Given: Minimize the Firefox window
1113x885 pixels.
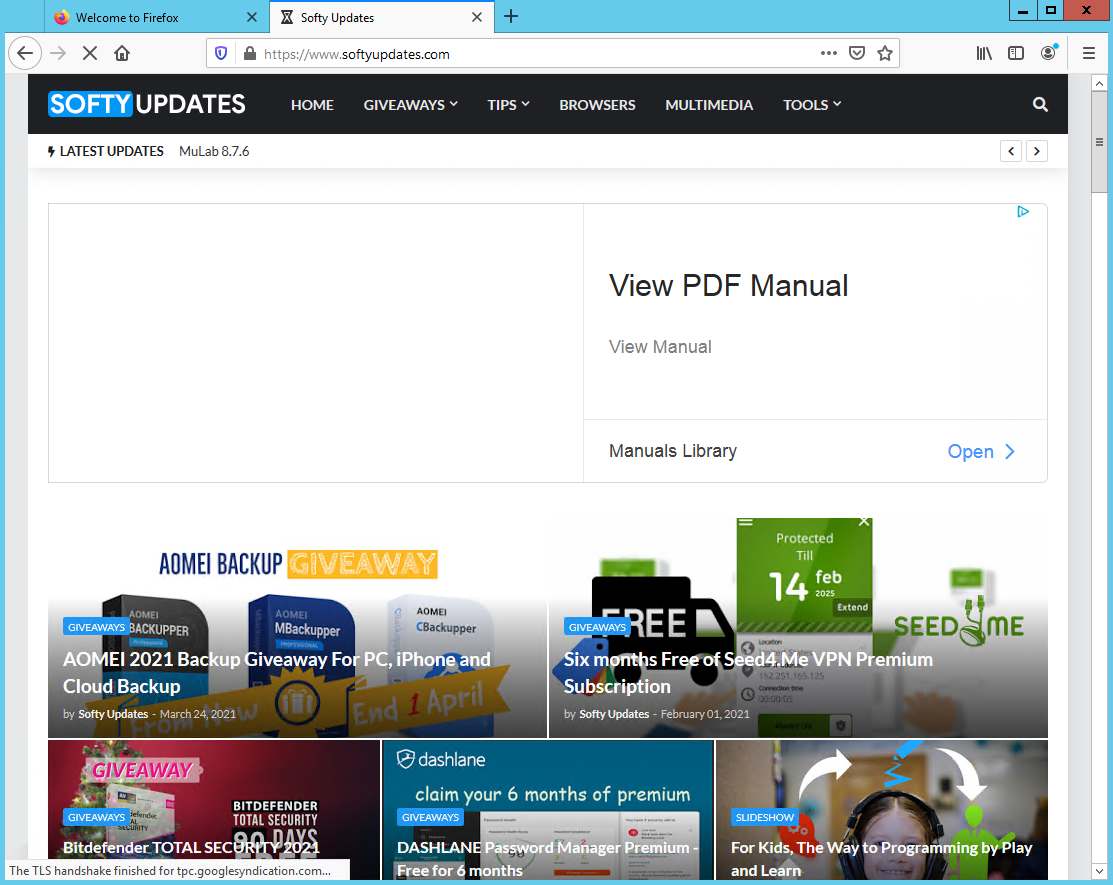Looking at the screenshot, I should click(1023, 11).
